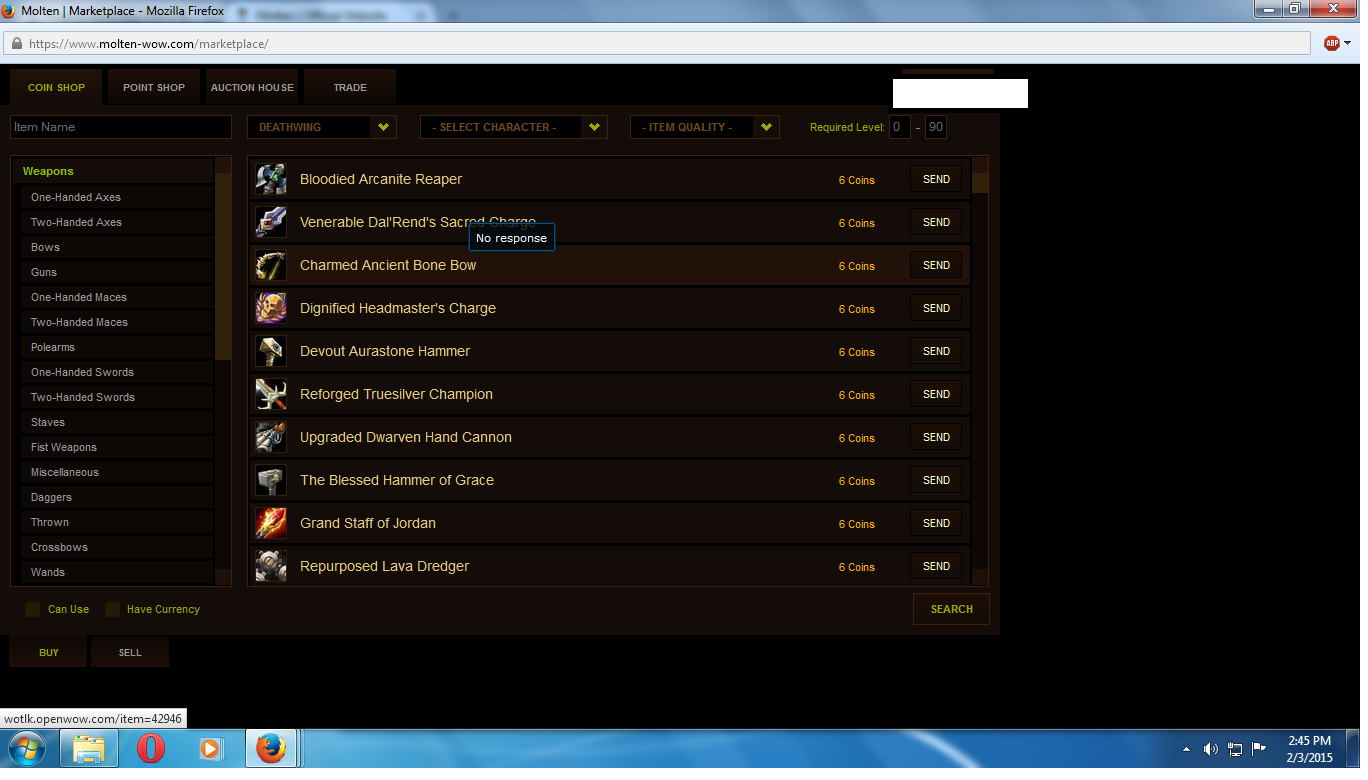1368x780 pixels.
Task: Select the Daggers category
Action: tap(117, 497)
